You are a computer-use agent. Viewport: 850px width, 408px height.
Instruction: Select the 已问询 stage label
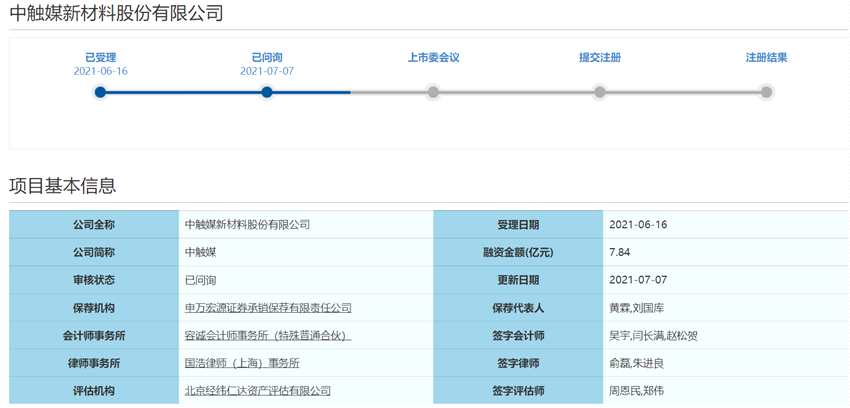tap(267, 58)
